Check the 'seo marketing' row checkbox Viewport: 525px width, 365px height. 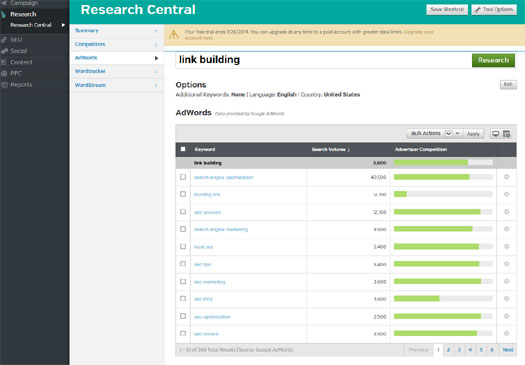click(183, 281)
